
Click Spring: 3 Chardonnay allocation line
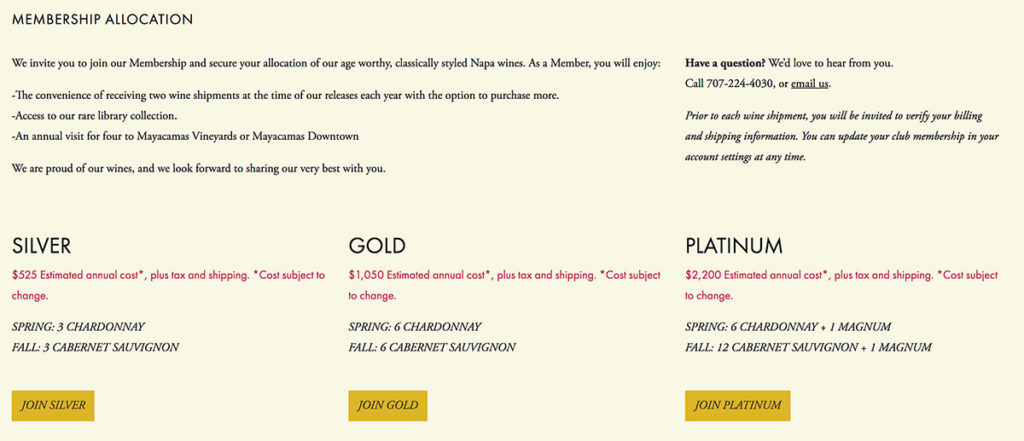click(78, 327)
